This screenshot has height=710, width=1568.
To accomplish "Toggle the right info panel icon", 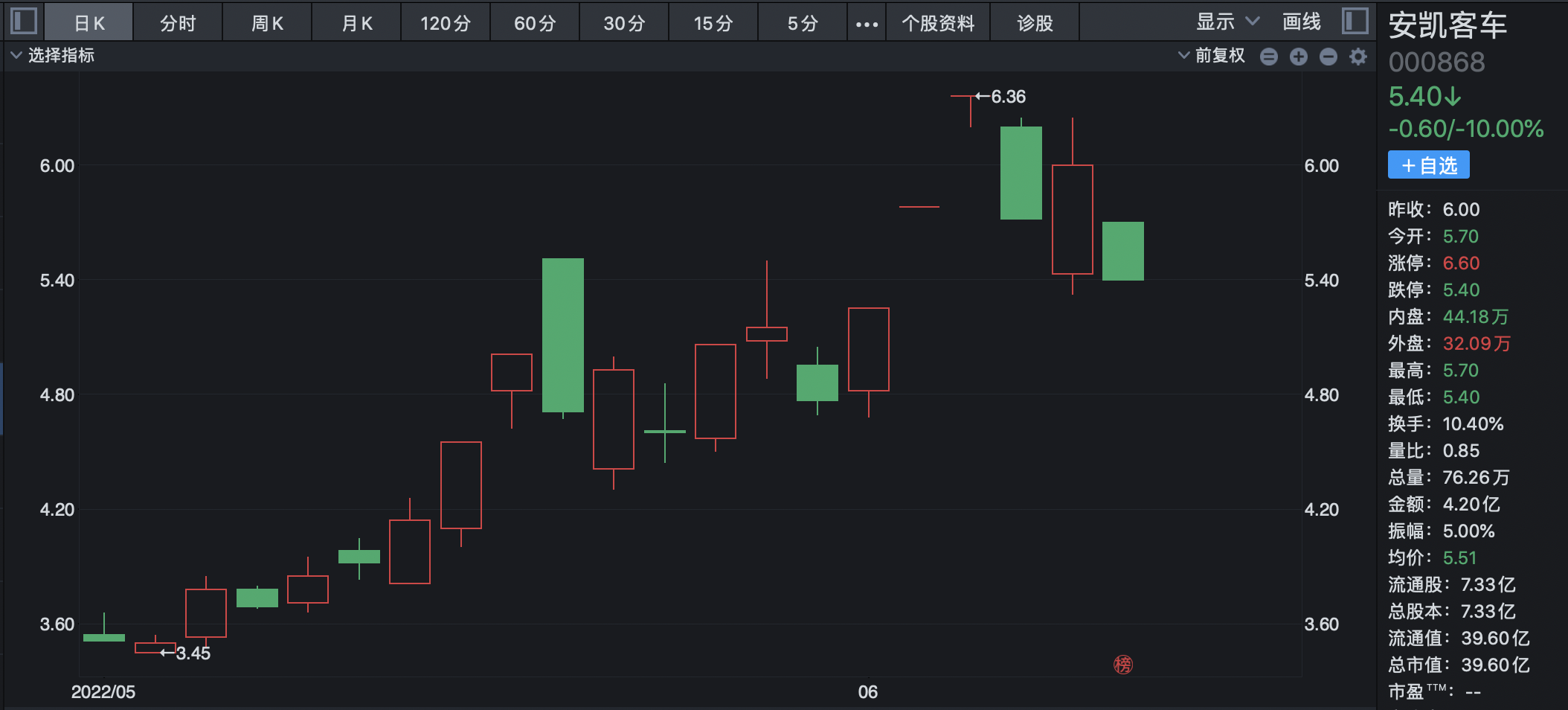I will pos(1355,21).
